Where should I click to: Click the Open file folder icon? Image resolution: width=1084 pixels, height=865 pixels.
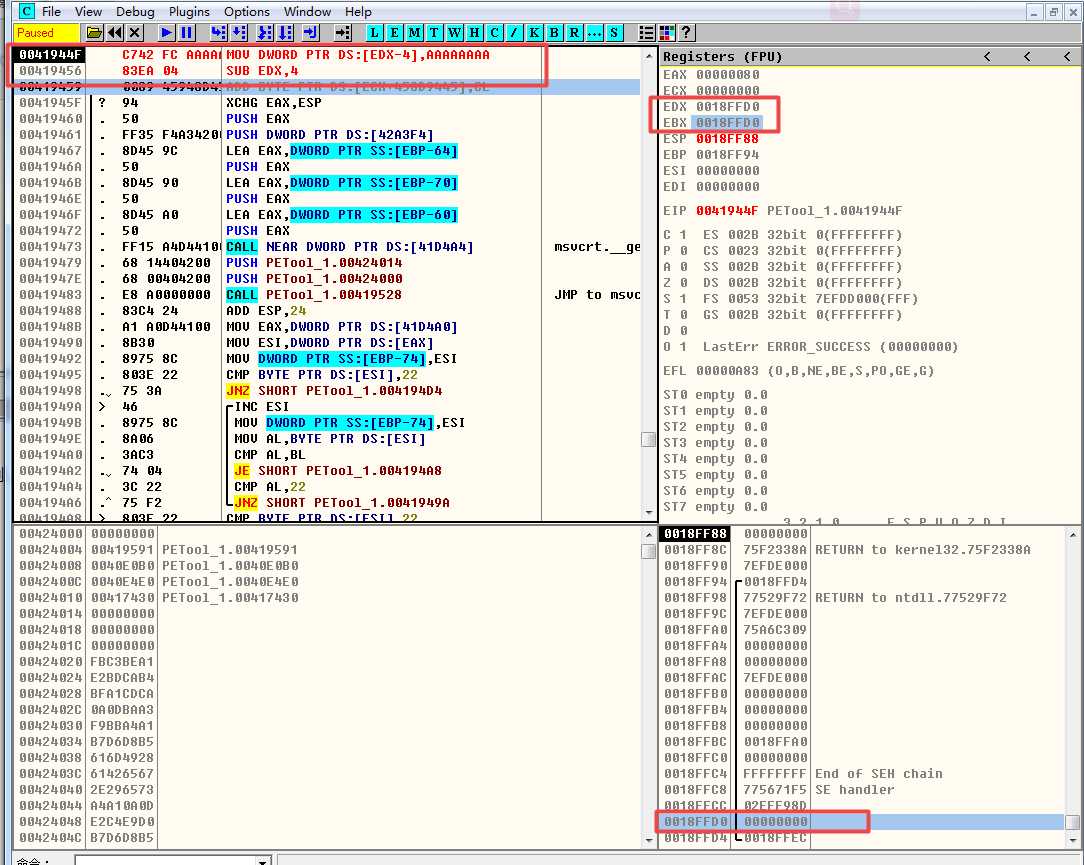[x=95, y=33]
